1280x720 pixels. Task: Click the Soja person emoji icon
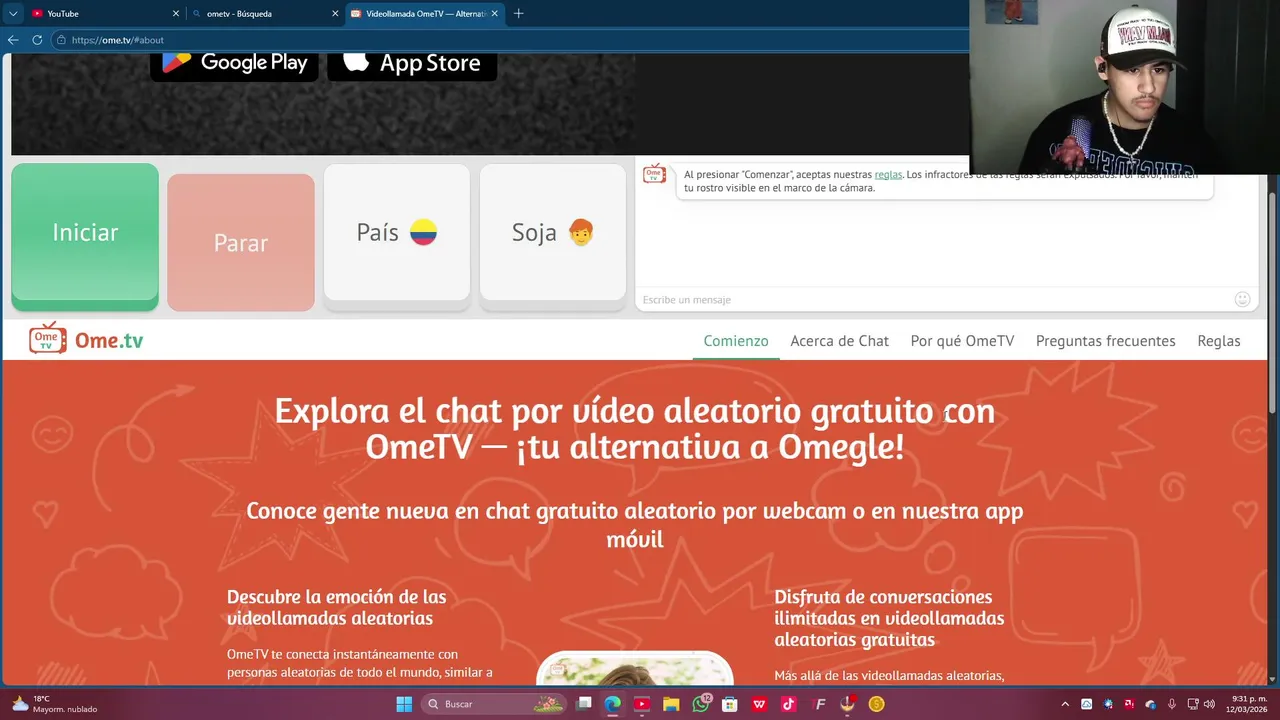tap(581, 233)
